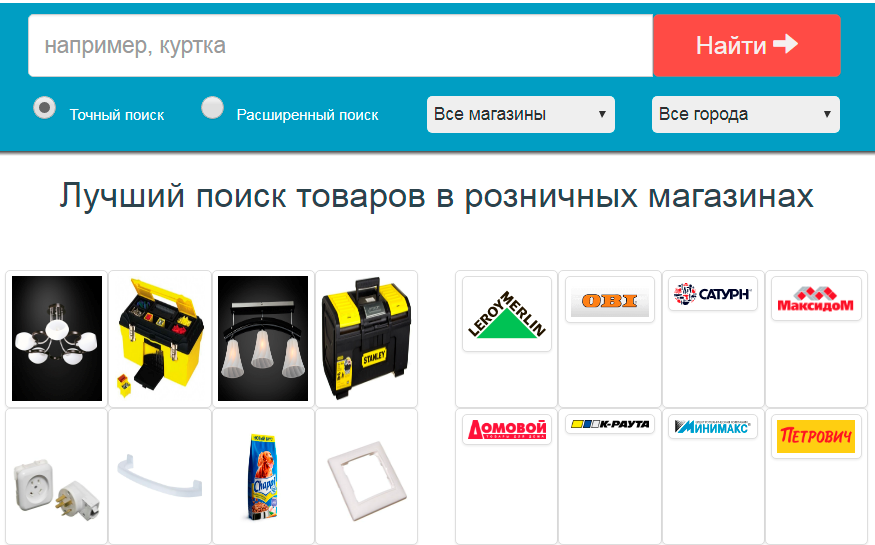Image resolution: width=875 pixels, height=545 pixels.
Task: Select the К-Раута store logo
Action: click(610, 424)
